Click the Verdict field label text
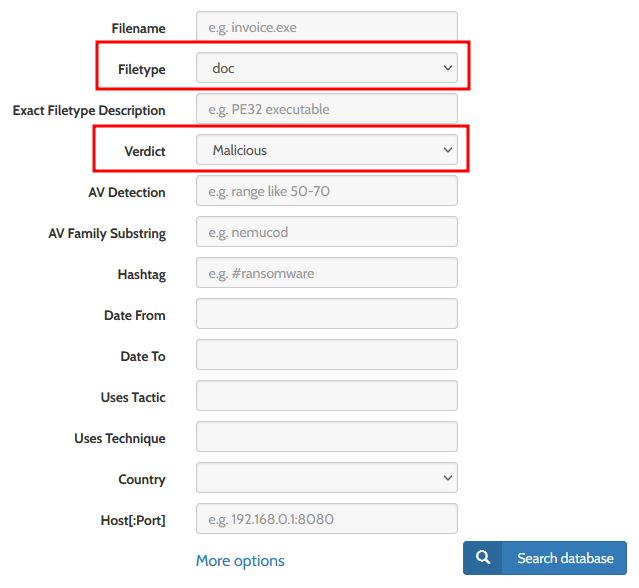Screen dimensions: 639x588 tap(145, 151)
